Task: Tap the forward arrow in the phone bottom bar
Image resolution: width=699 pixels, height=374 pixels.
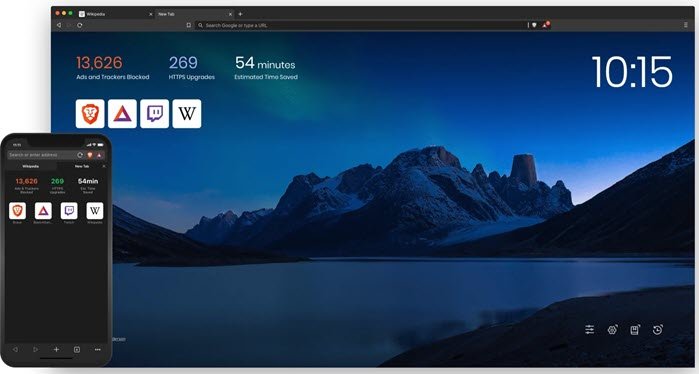Action: (x=36, y=349)
